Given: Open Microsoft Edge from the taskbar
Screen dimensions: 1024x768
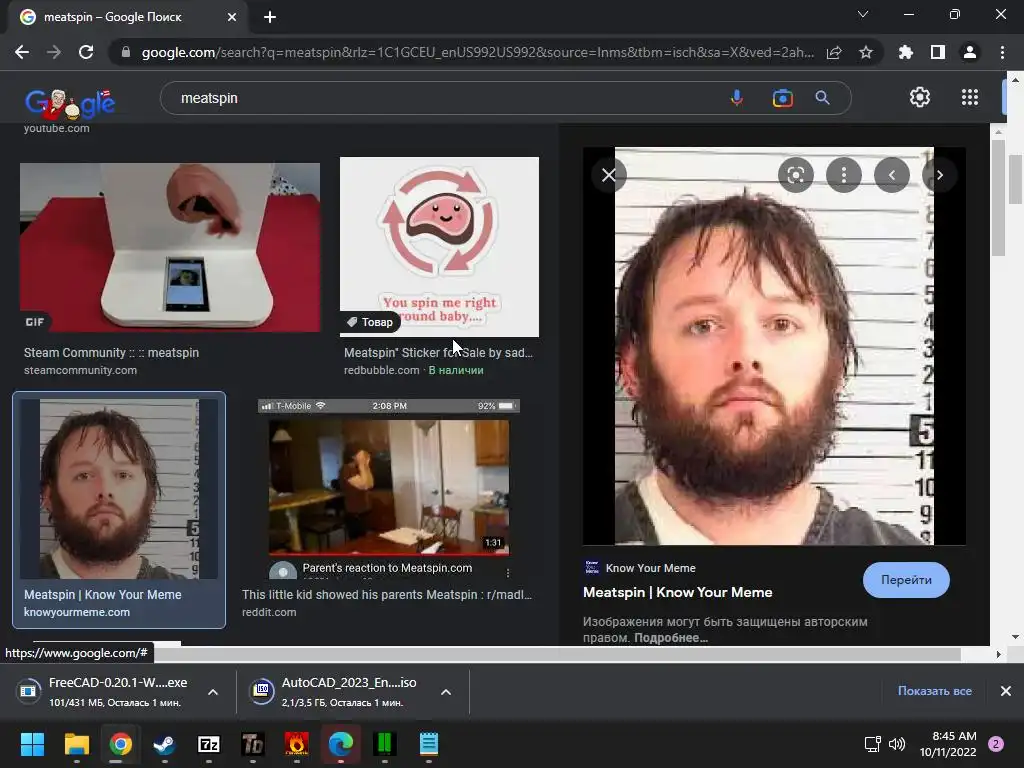Looking at the screenshot, I should [x=340, y=744].
